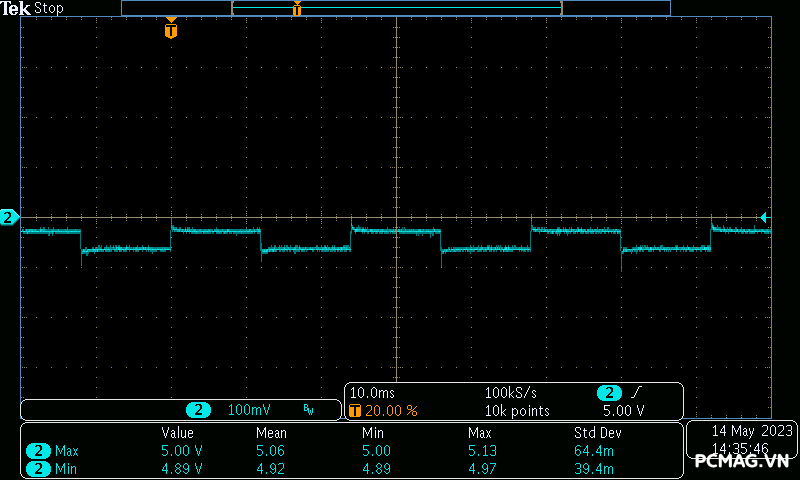Click the orange trigger position T marker
The width and height of the screenshot is (800, 480).
tap(171, 30)
